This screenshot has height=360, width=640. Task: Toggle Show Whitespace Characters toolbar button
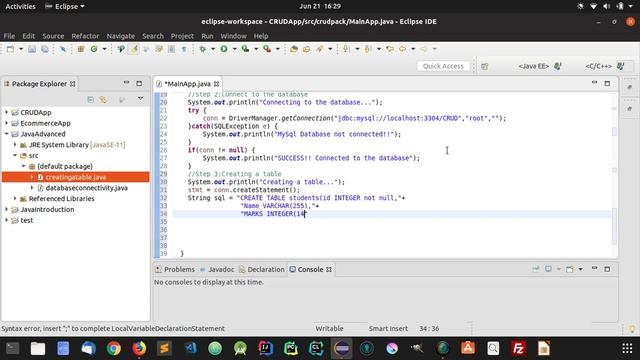[x=184, y=49]
